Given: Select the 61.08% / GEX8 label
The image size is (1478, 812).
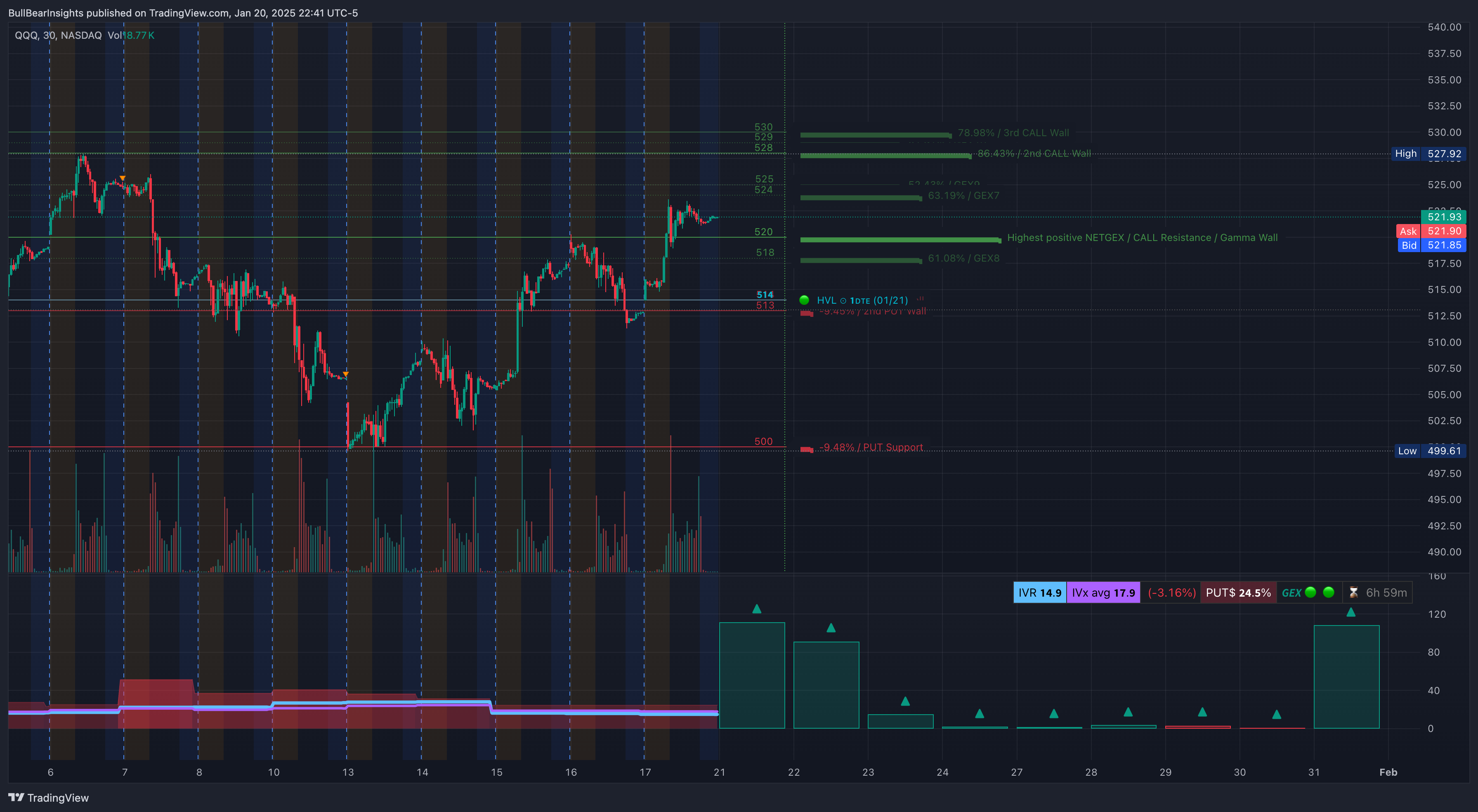Looking at the screenshot, I should point(963,257).
